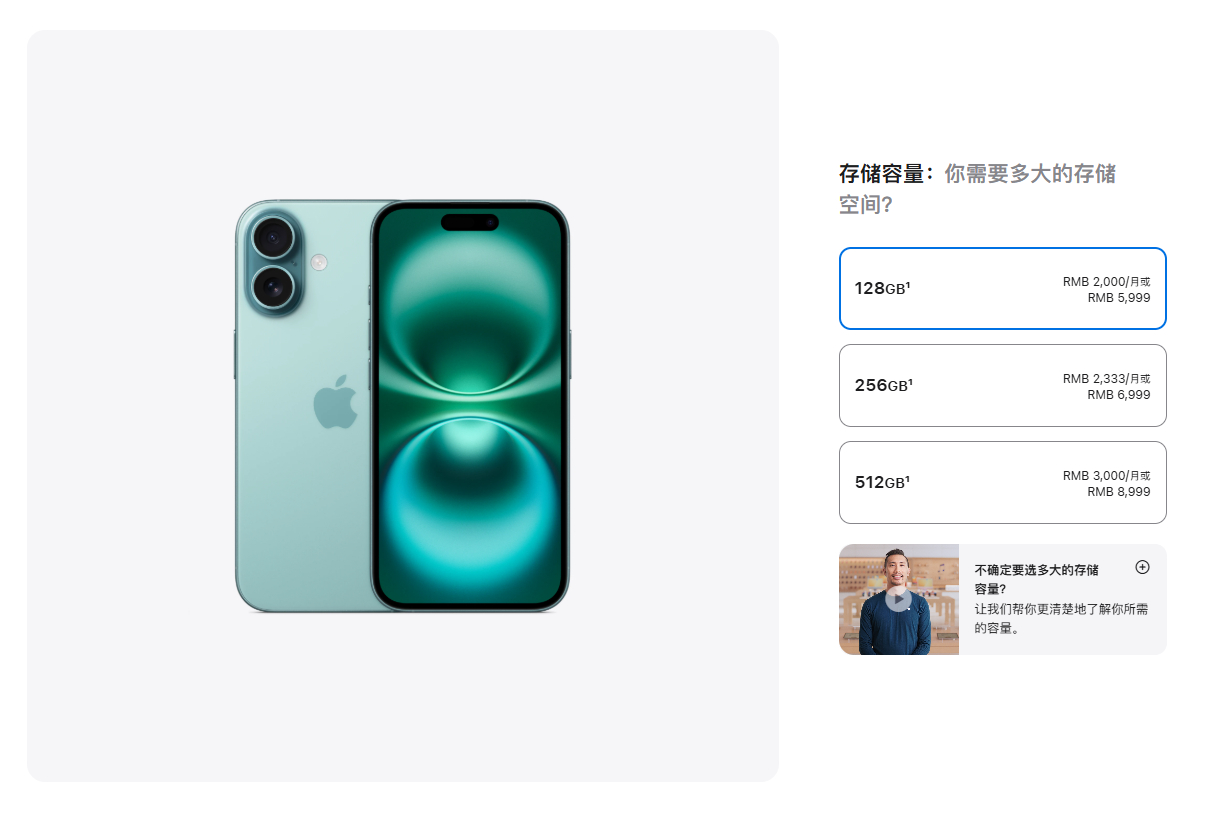
Task: Expand the storage help card plus icon
Action: tap(1142, 567)
